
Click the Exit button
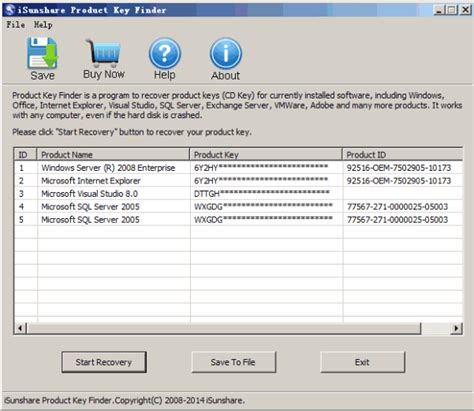362,362
